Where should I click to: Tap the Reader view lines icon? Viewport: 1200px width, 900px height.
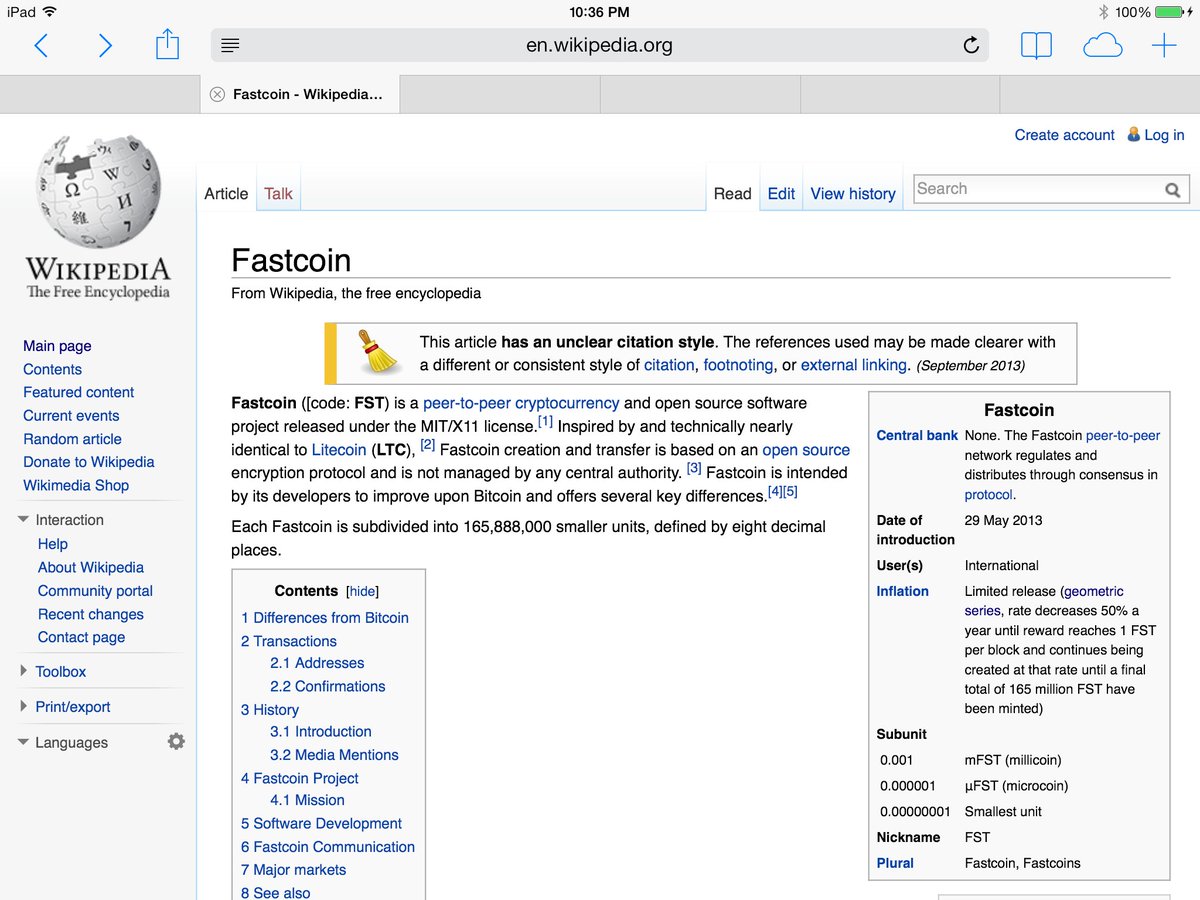pyautogui.click(x=230, y=45)
